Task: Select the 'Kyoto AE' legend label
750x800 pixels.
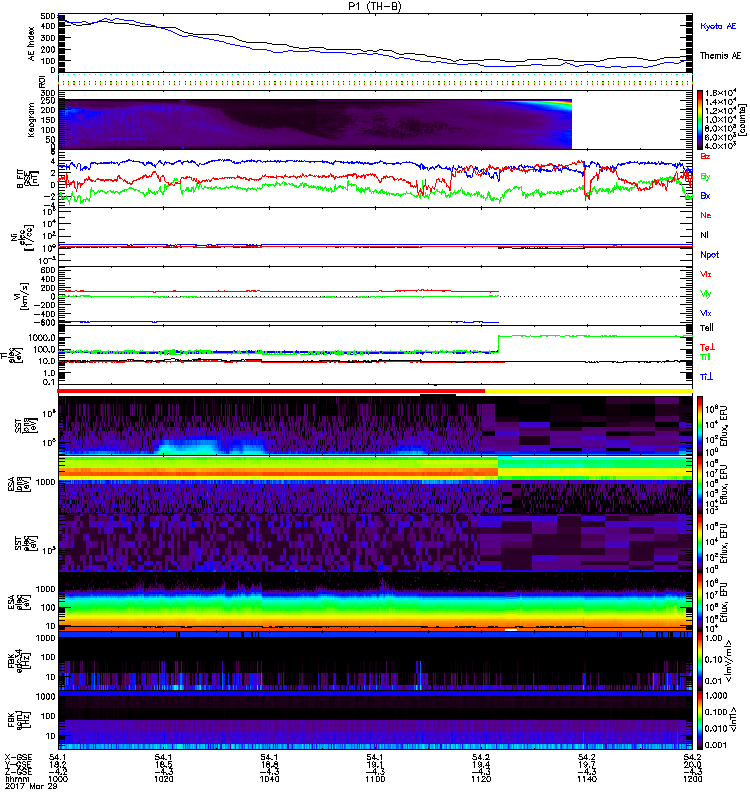Action: (x=718, y=27)
